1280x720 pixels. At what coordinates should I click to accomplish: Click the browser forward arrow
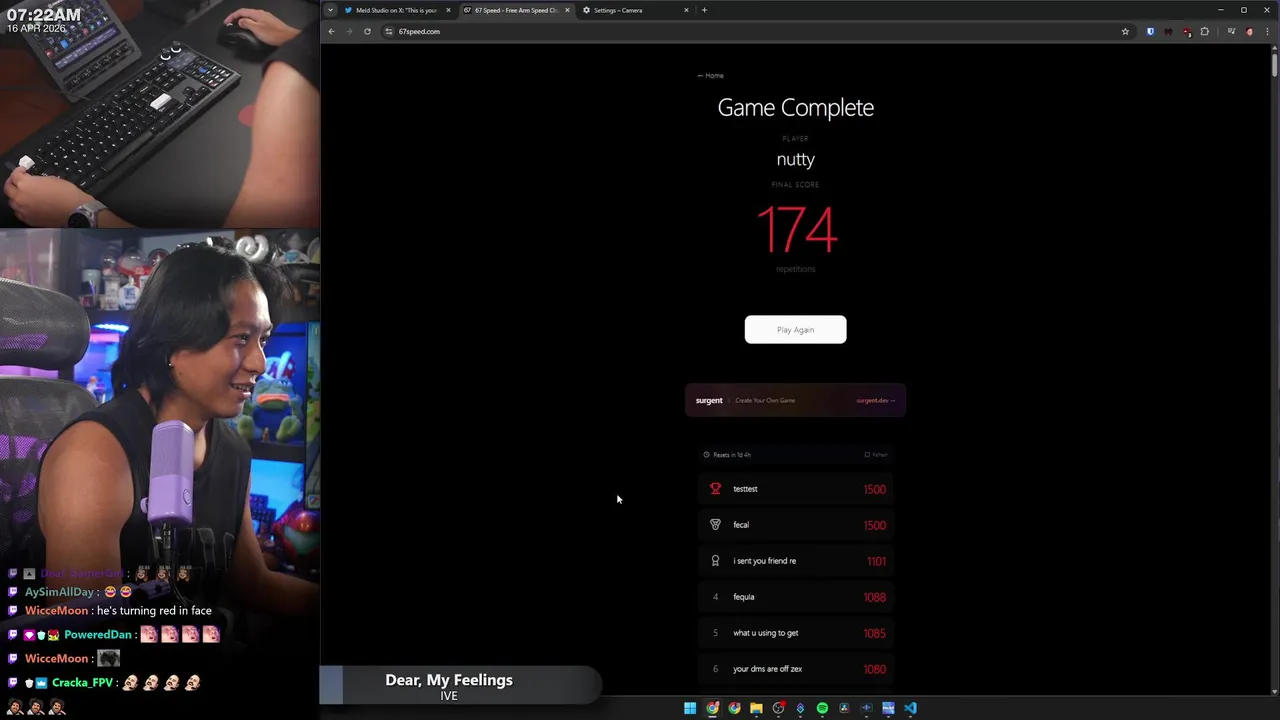[x=349, y=31]
